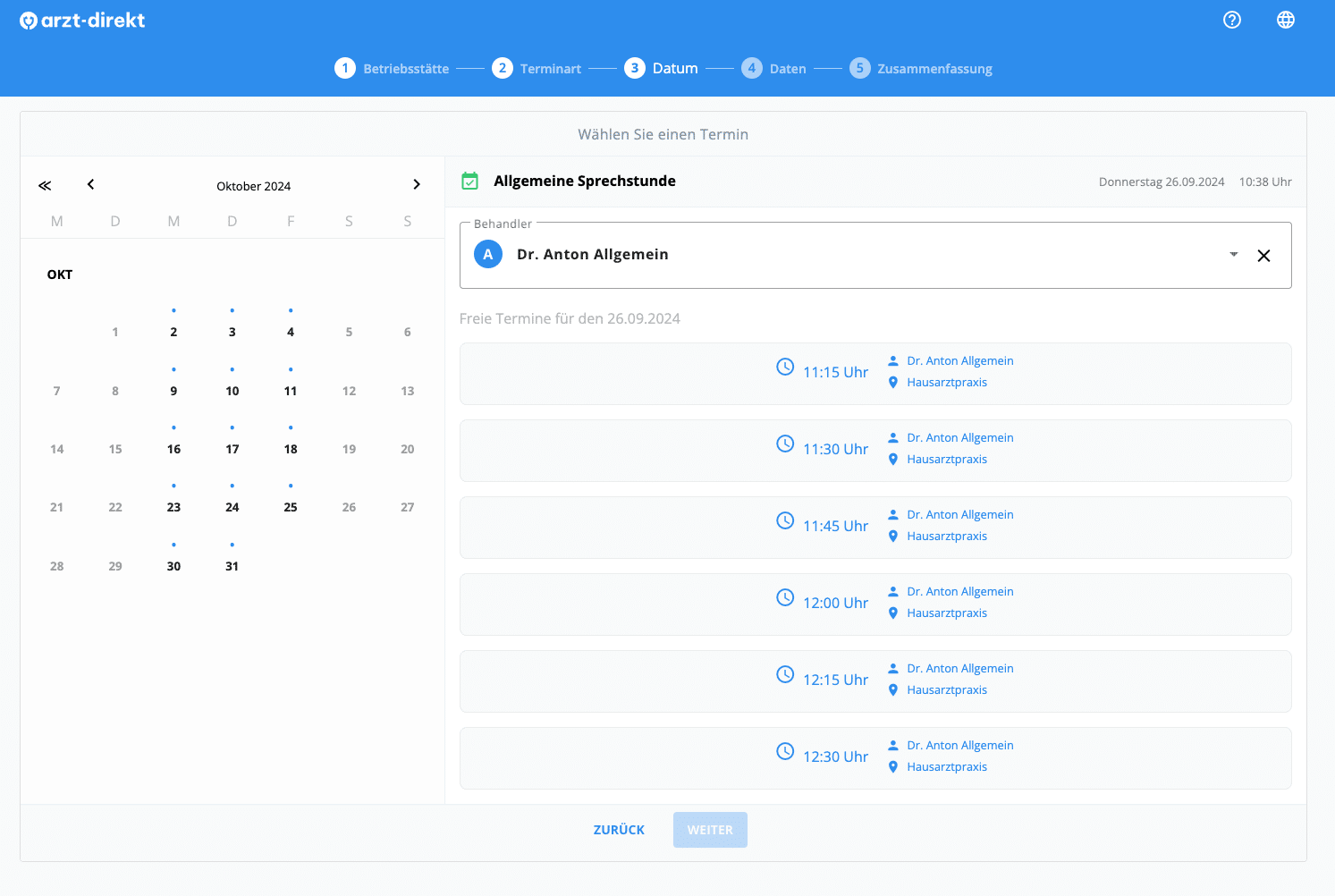
Task: Click the location pin in the 12:30 slot
Action: click(893, 767)
